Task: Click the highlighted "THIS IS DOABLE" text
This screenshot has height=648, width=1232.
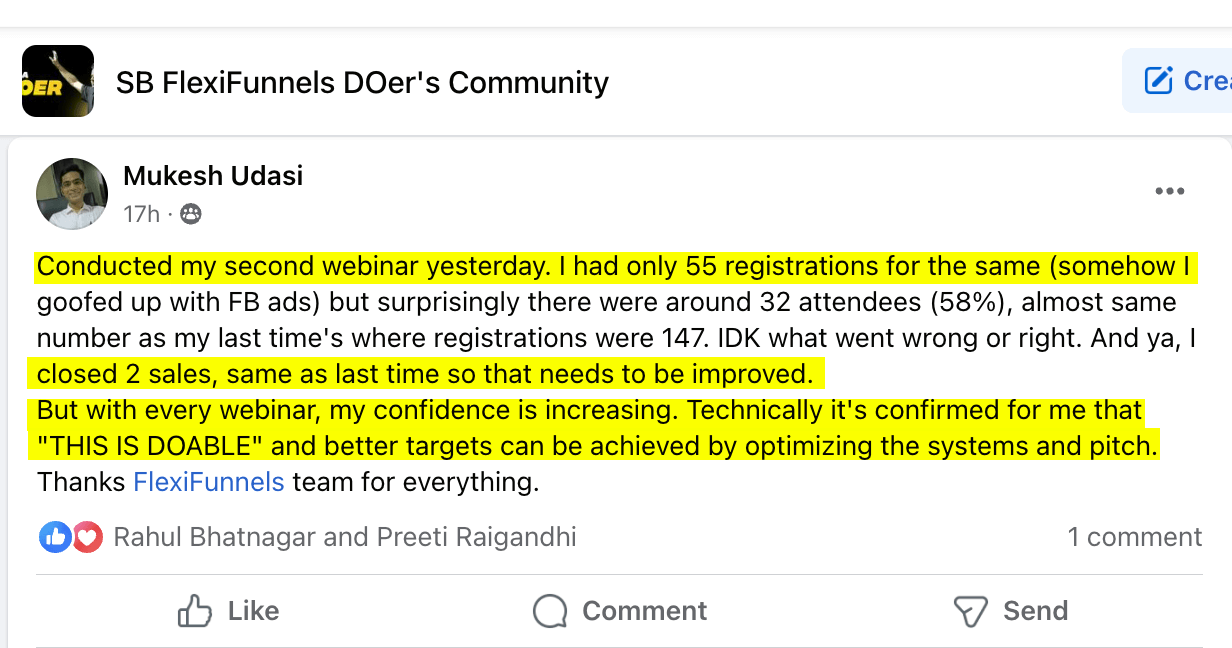Action: 151,446
